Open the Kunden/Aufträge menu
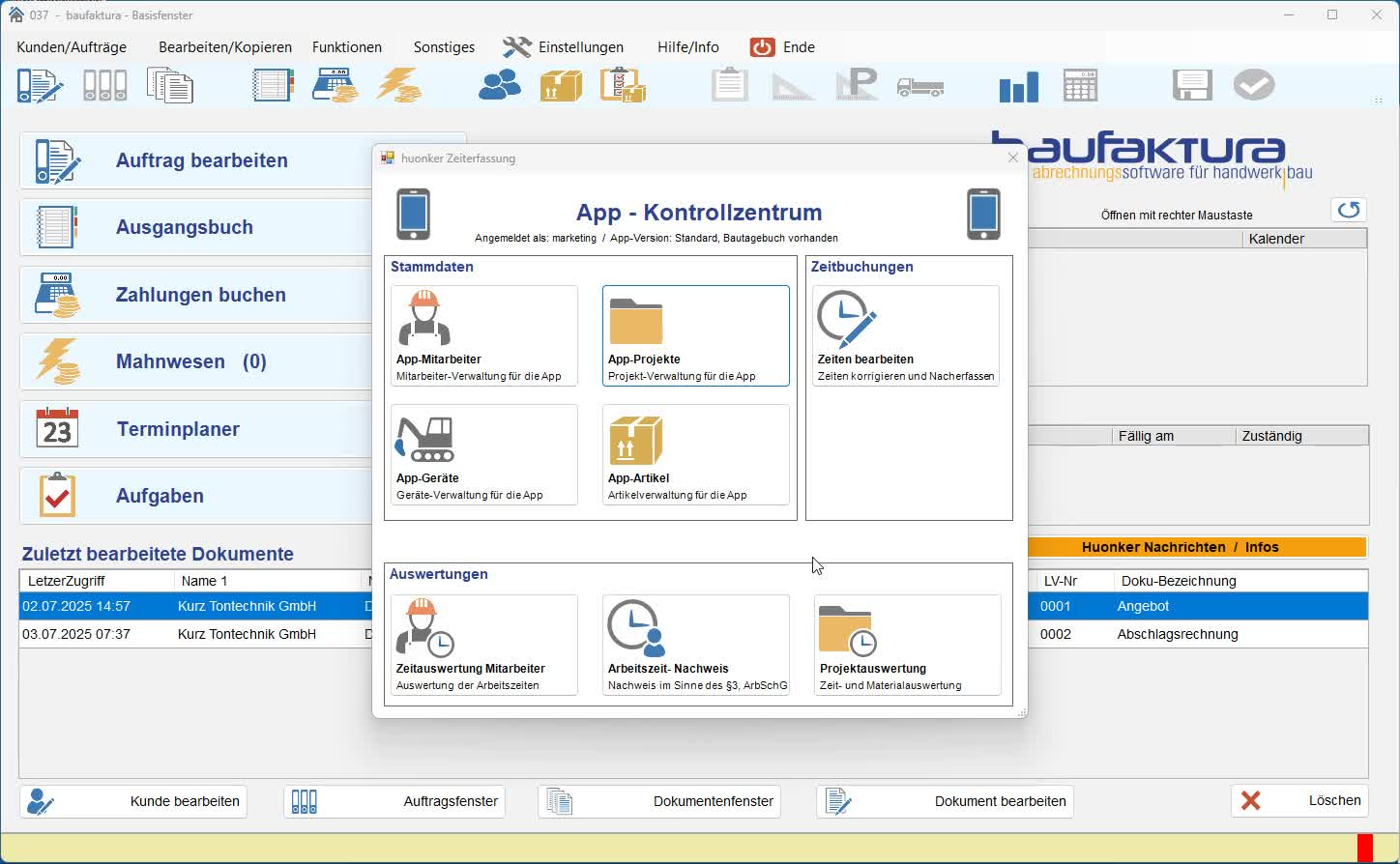 point(72,47)
